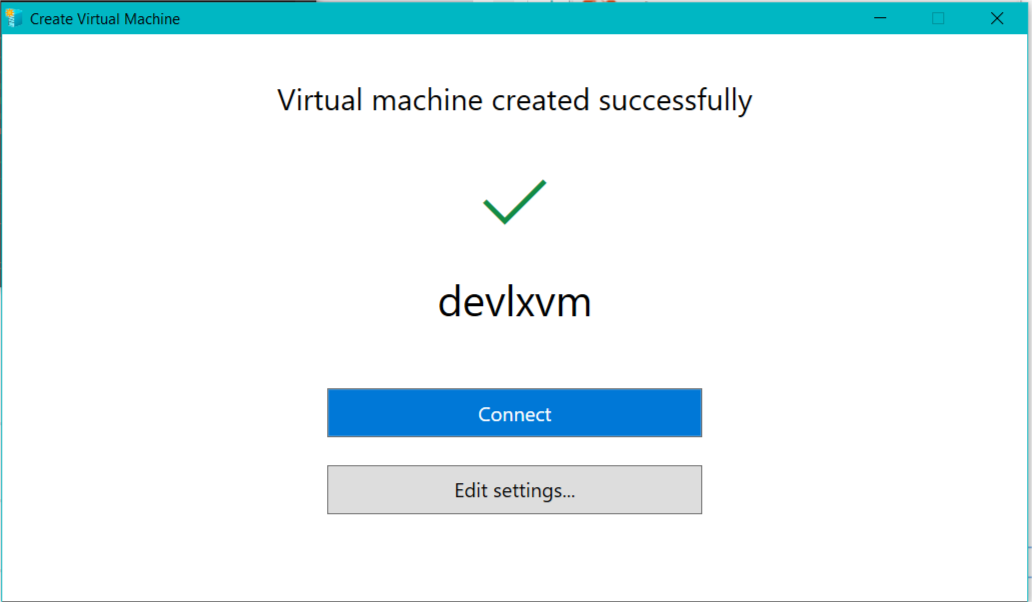Click the maximize icon on the title bar

(x=937, y=18)
